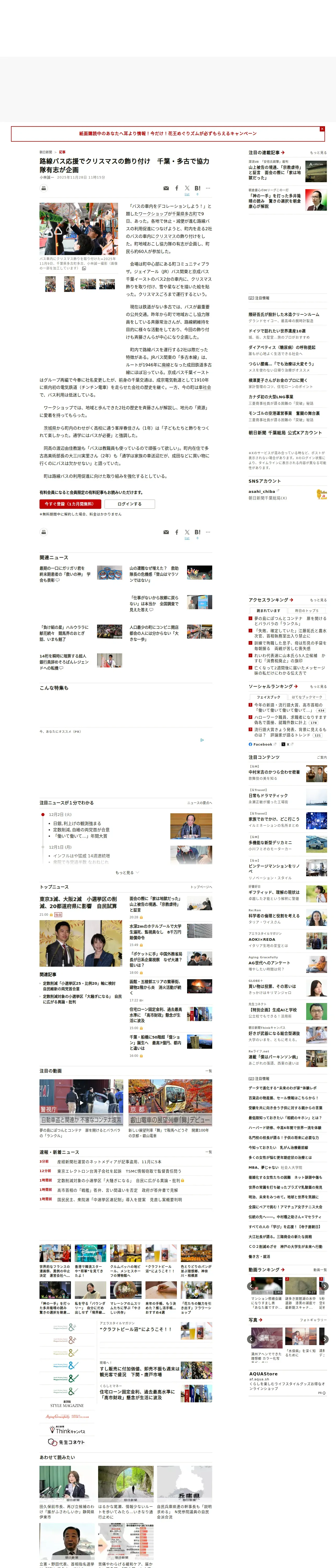336x1568 pixels.
Task: Share article by mail icon at top
Action: tap(166, 189)
